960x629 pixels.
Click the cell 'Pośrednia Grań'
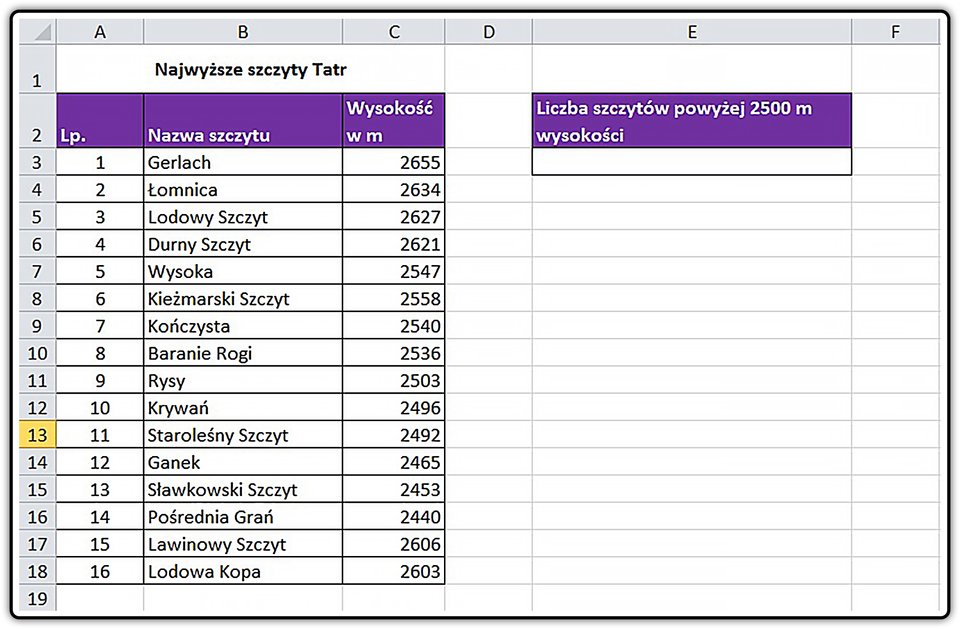[x=243, y=516]
